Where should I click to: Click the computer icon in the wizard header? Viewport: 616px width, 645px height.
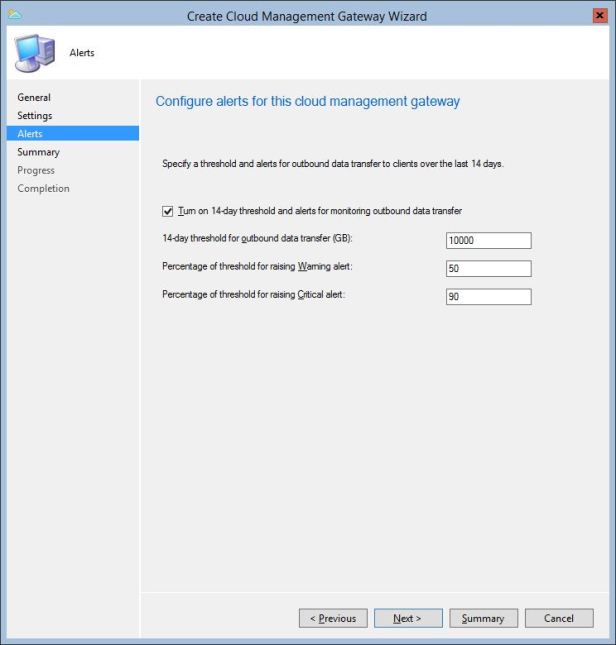pyautogui.click(x=35, y=53)
